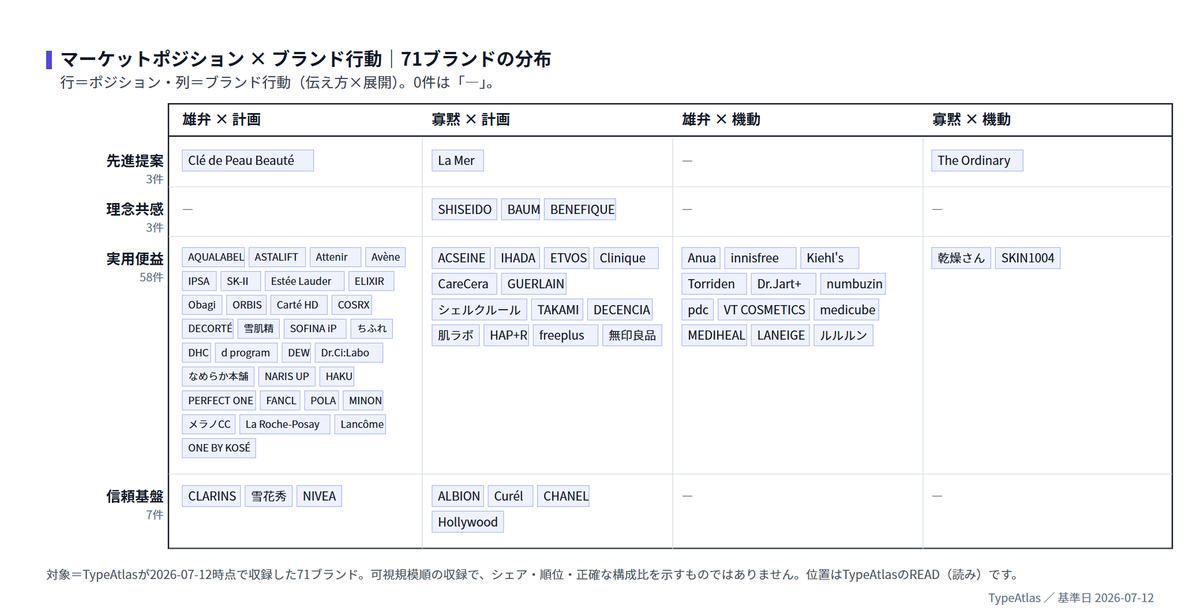Viewport: 1200px width, 609px height.
Task: Click the SKIN1004 chip
Action: 1028,257
